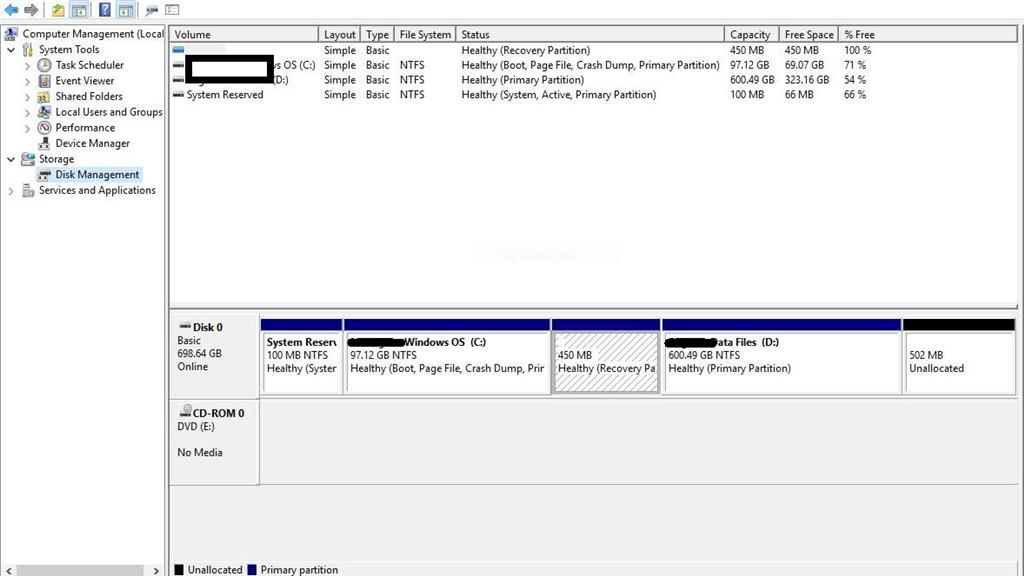Click the System Reserved volume row icon
This screenshot has height=576, width=1024.
[178, 95]
